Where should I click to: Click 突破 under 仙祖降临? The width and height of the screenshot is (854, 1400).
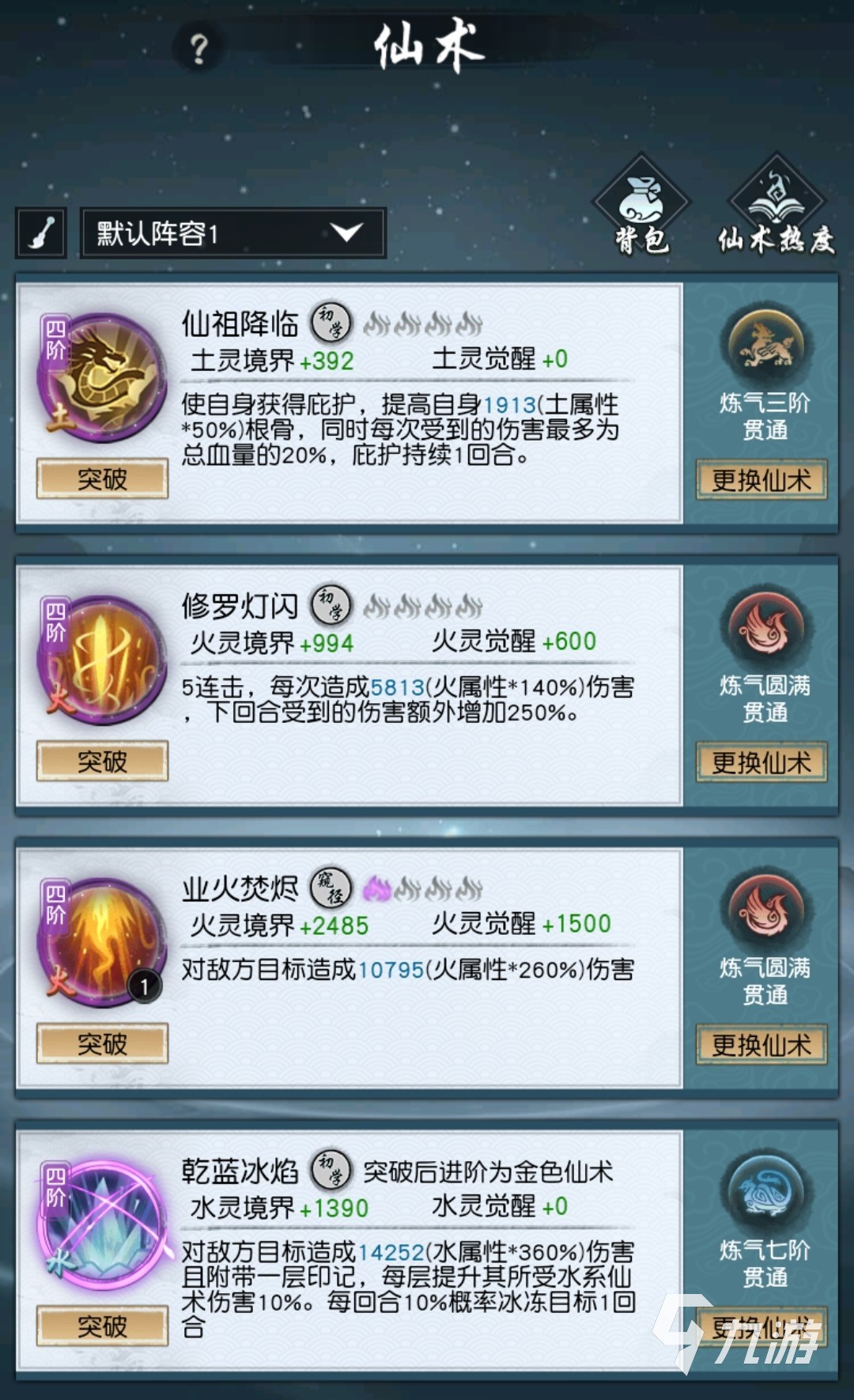pyautogui.click(x=102, y=479)
